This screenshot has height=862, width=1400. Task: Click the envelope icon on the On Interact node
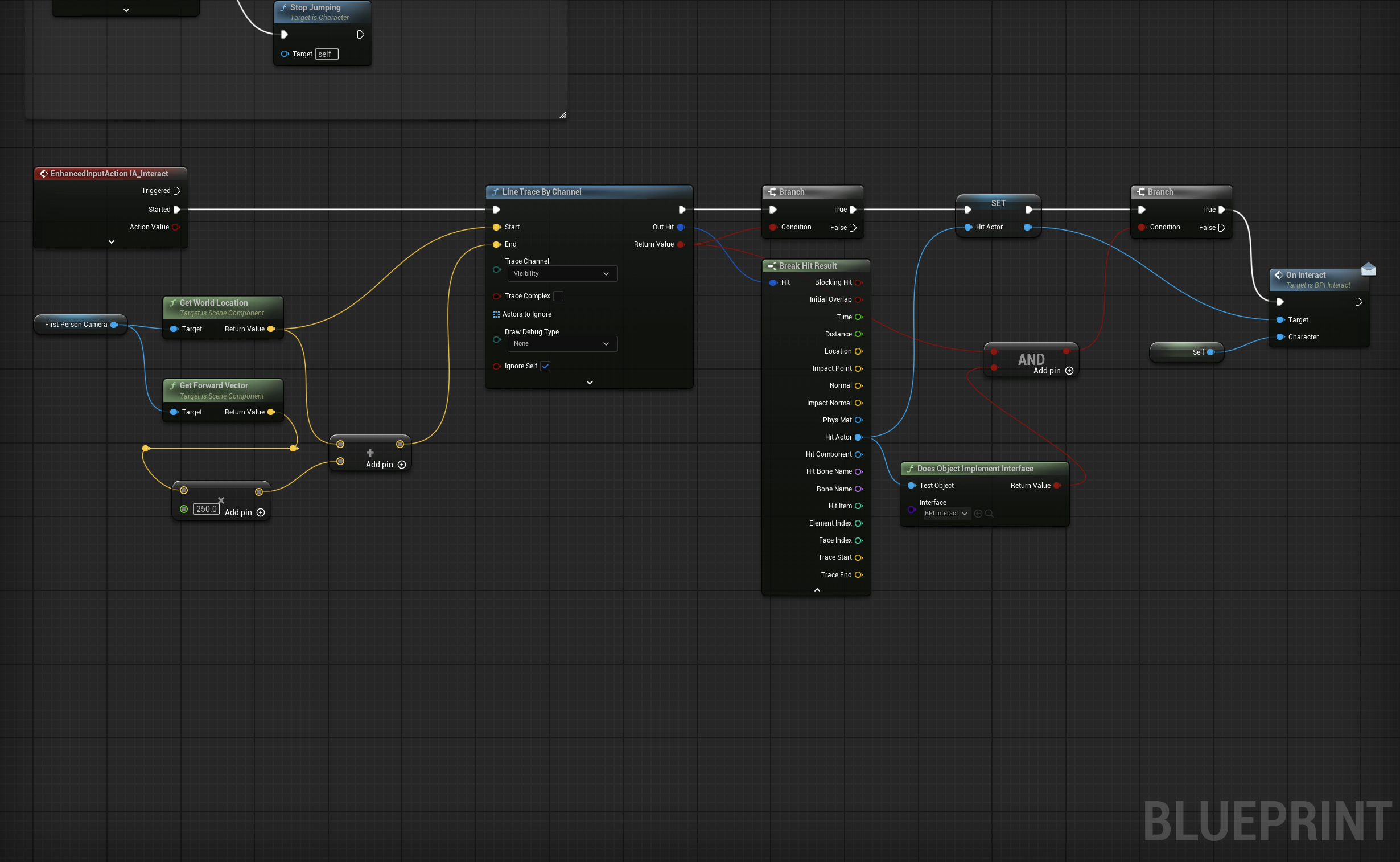[1369, 269]
